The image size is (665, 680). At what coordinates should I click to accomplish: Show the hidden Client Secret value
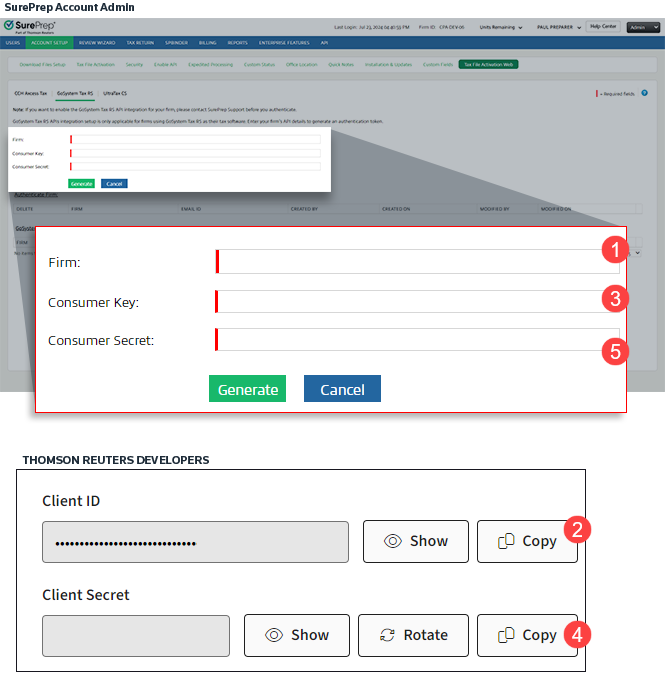click(x=297, y=635)
